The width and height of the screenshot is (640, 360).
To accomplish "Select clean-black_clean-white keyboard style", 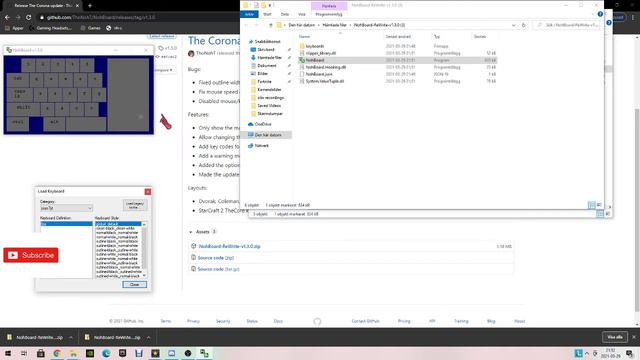I will (x=117, y=228).
